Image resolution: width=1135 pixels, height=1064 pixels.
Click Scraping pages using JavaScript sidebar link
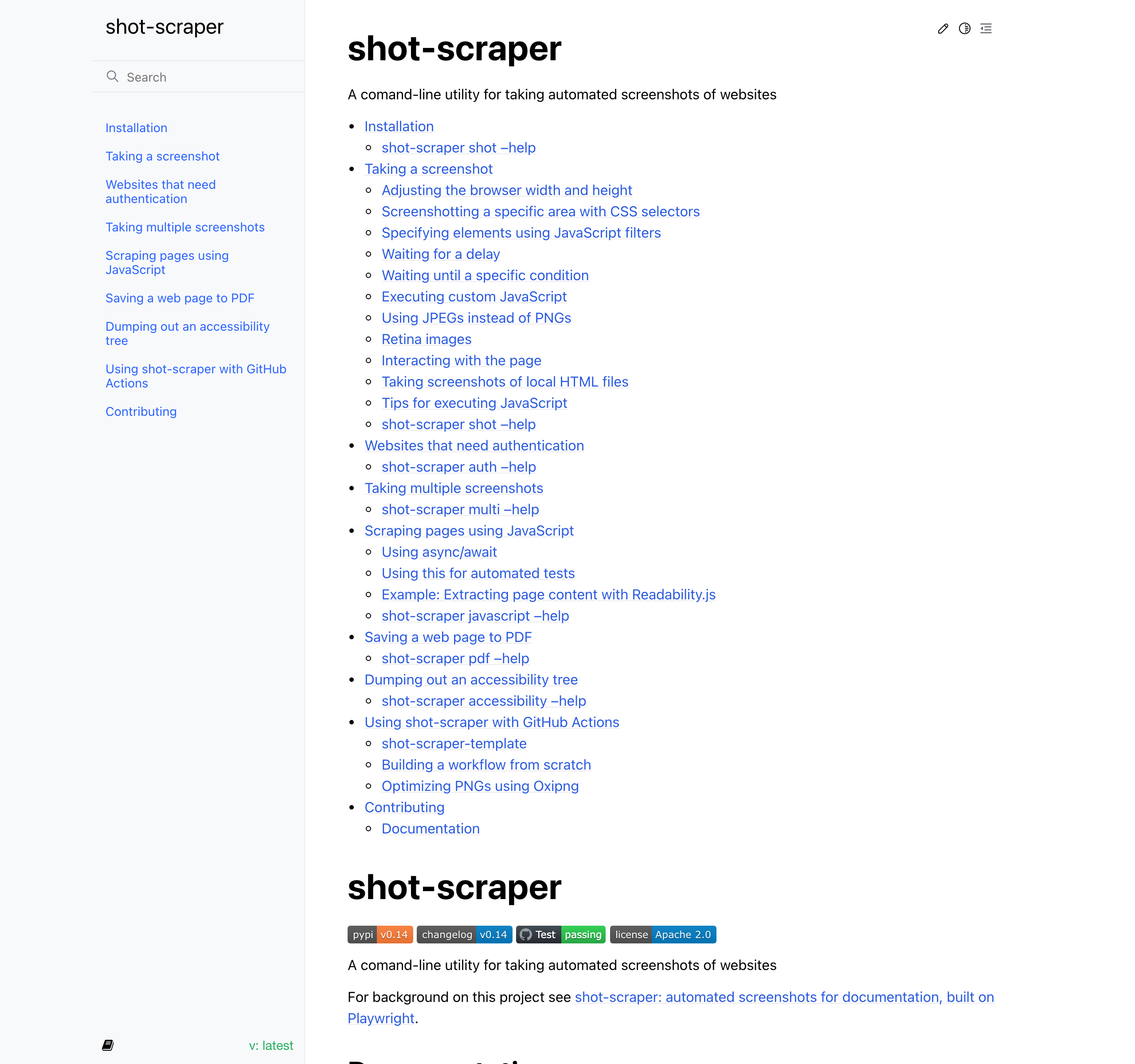[167, 262]
